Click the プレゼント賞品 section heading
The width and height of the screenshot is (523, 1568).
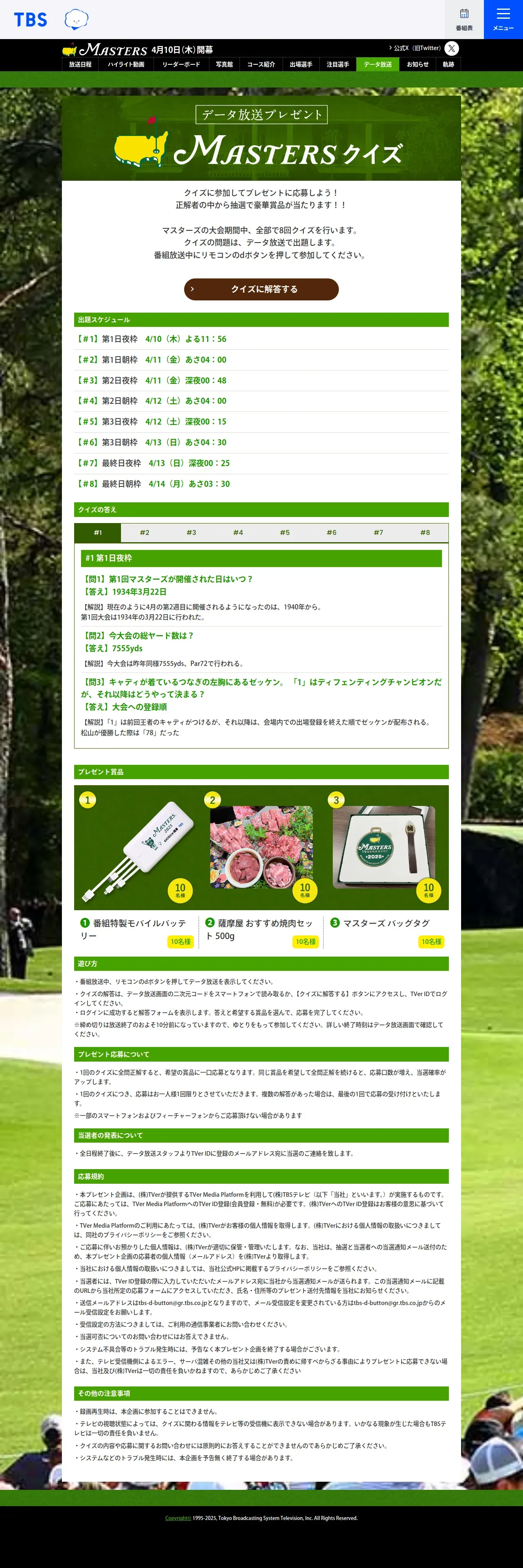coord(261,772)
